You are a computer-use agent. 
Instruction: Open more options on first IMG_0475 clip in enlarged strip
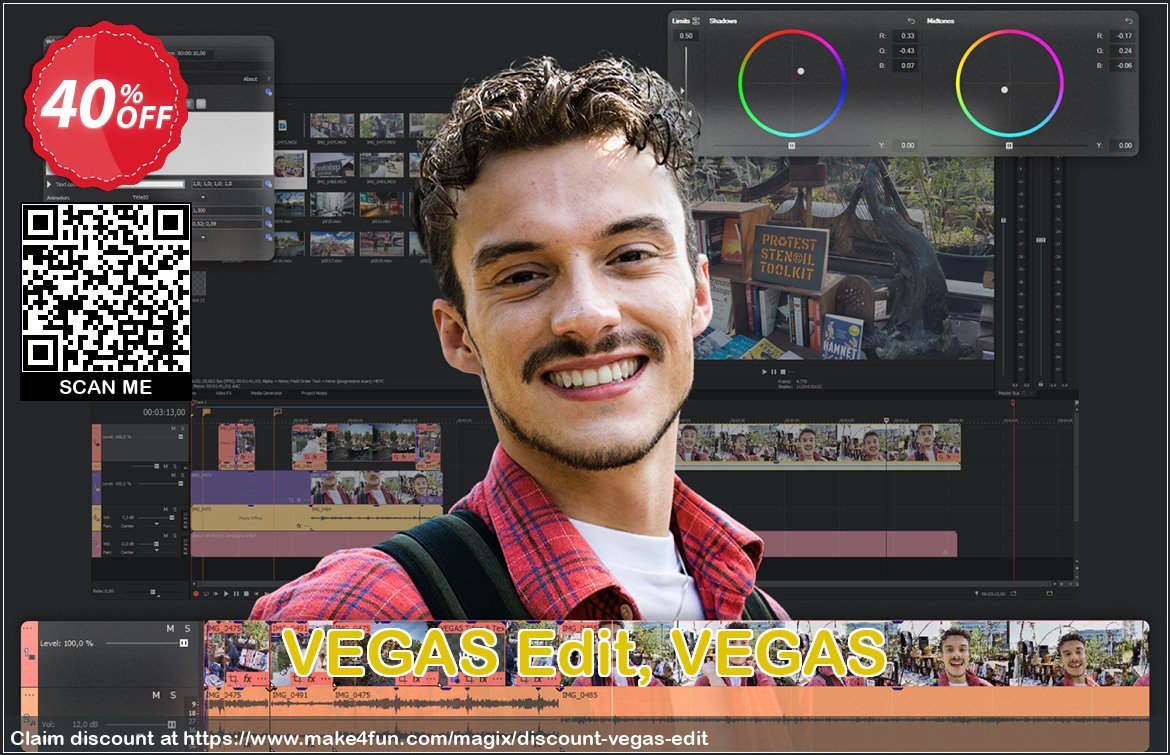263,679
